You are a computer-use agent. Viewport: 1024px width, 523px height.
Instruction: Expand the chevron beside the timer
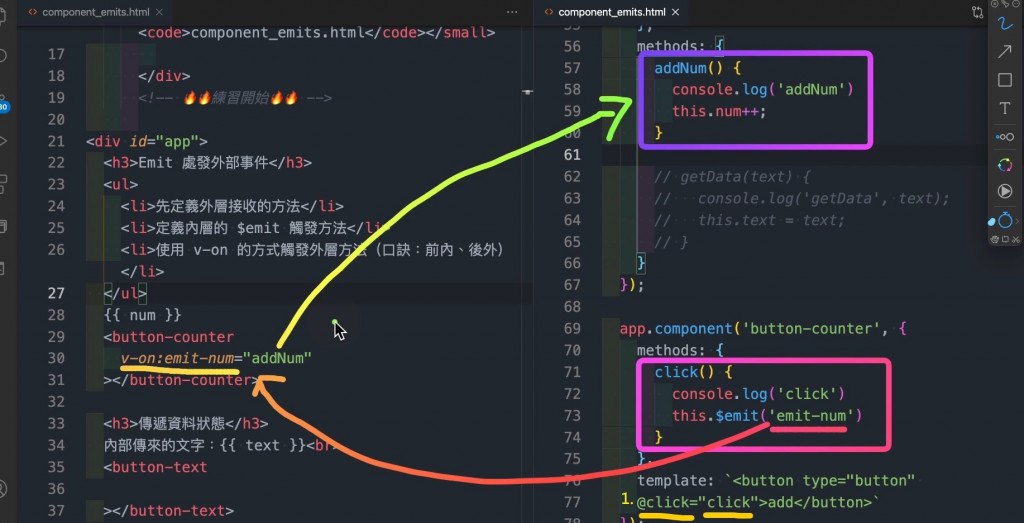(x=1017, y=221)
